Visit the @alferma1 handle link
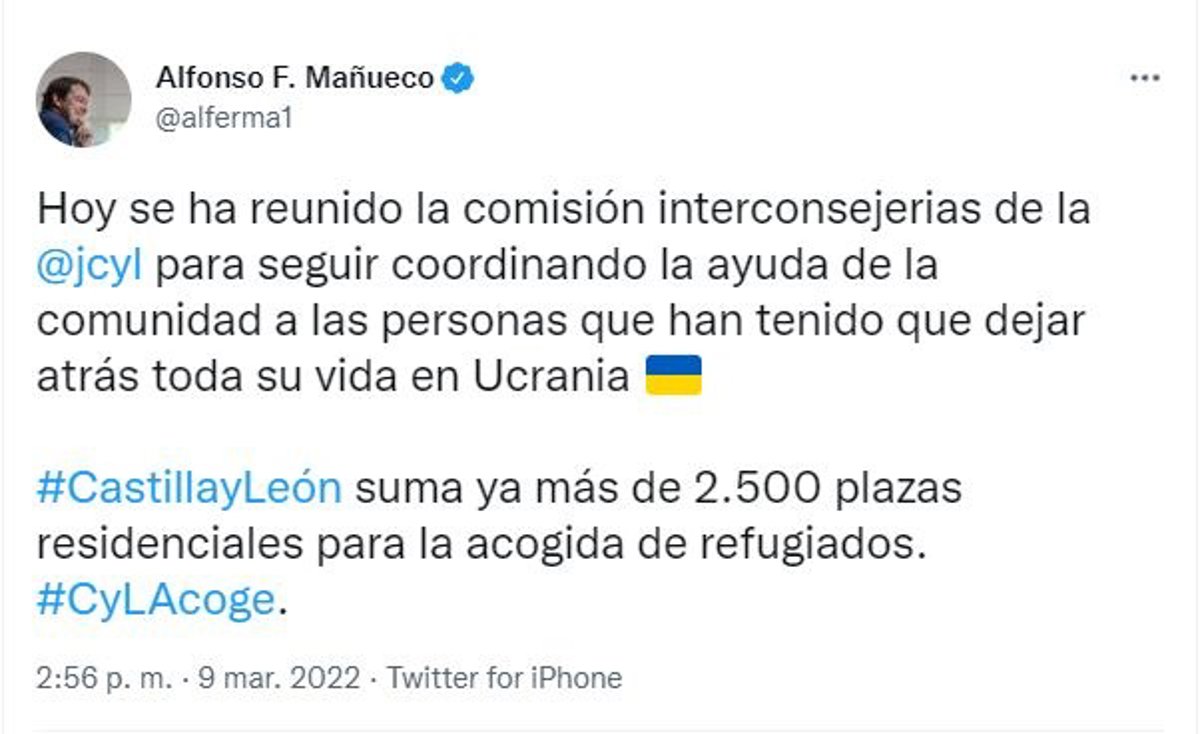The image size is (1200, 734). tap(224, 116)
